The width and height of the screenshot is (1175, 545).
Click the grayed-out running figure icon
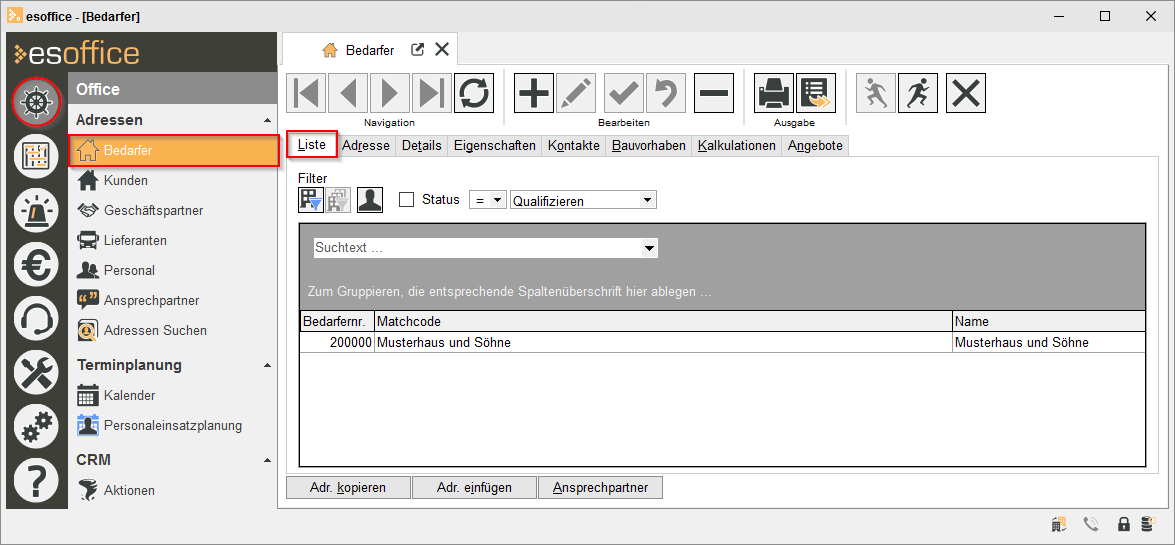[x=876, y=94]
